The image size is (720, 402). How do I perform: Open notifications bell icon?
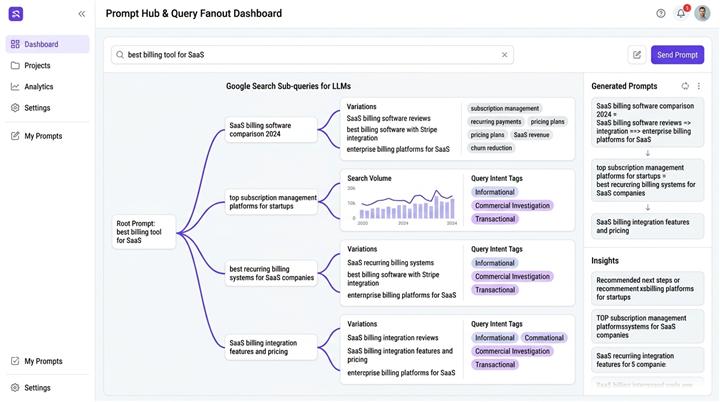tap(681, 13)
